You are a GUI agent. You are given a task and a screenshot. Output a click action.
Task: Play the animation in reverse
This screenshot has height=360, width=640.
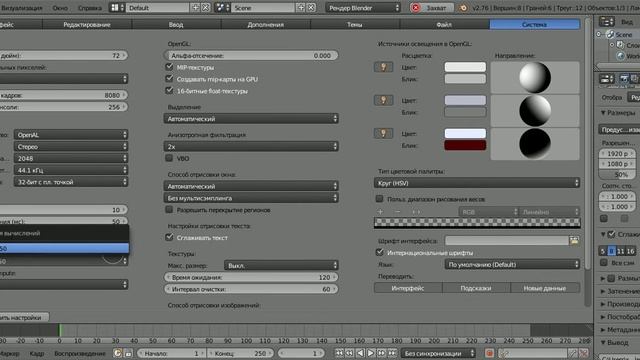tap(360, 353)
